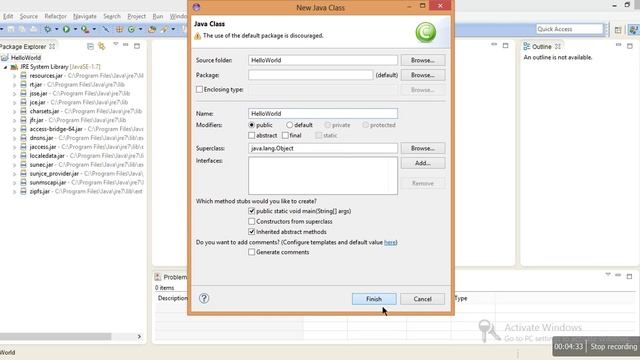Screen dimensions: 640x360
Task: Check the final modifier checkbox
Action: (x=285, y=135)
